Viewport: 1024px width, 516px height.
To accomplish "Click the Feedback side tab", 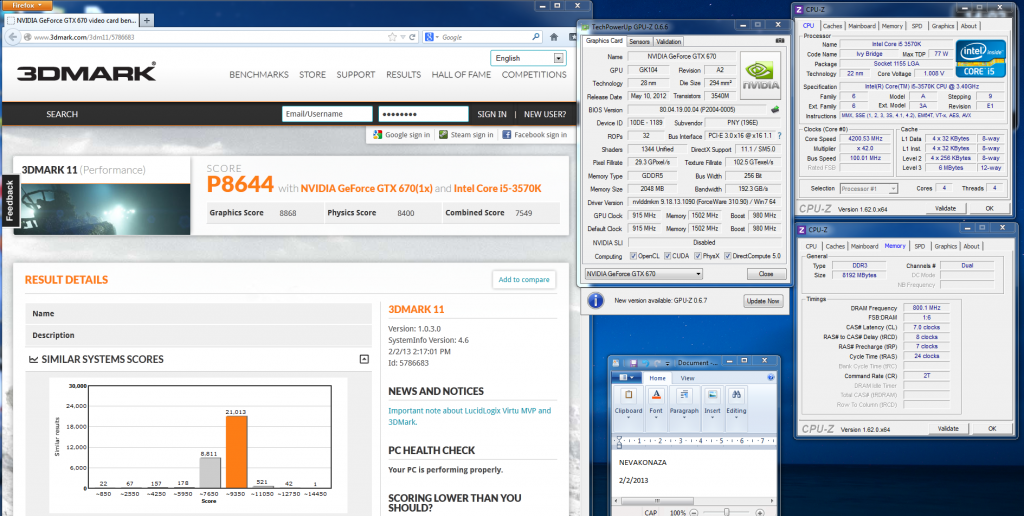I will [9, 200].
